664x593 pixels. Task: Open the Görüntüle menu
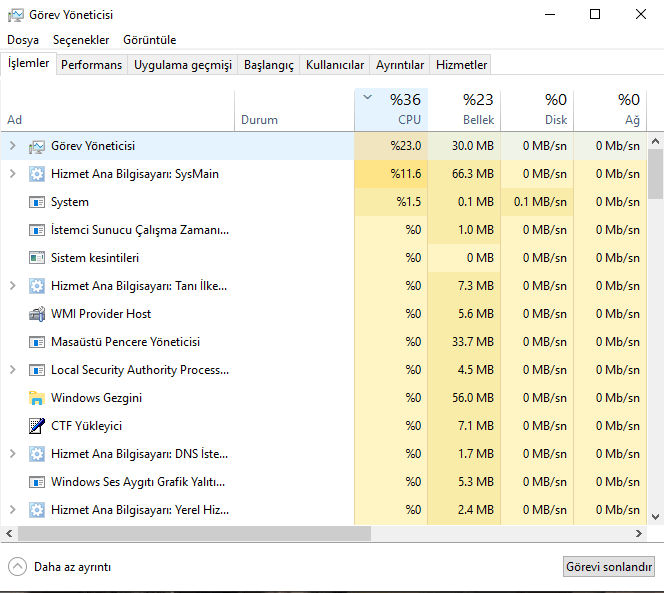149,40
